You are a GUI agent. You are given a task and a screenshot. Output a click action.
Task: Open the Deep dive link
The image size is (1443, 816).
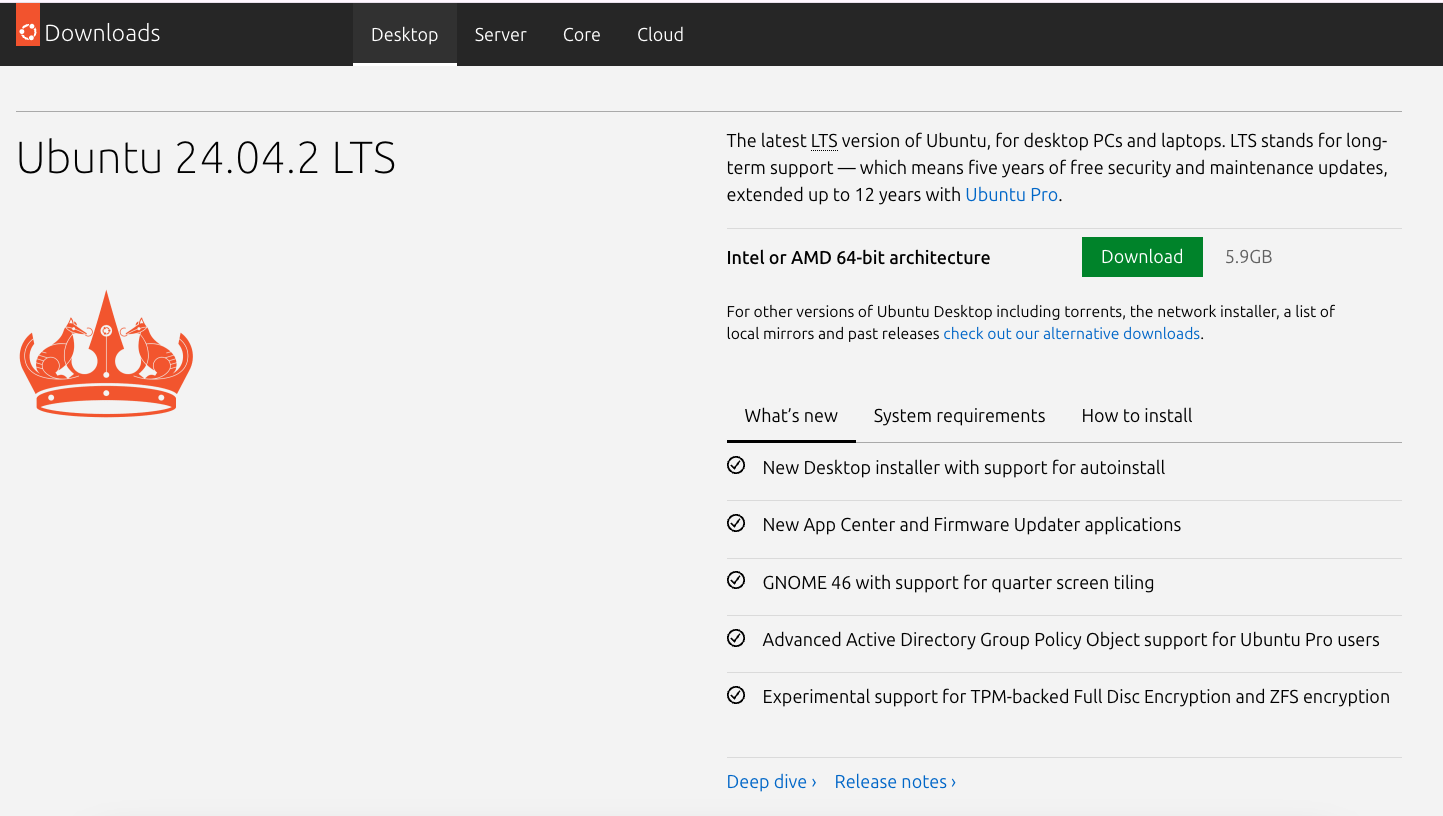[x=771, y=782]
